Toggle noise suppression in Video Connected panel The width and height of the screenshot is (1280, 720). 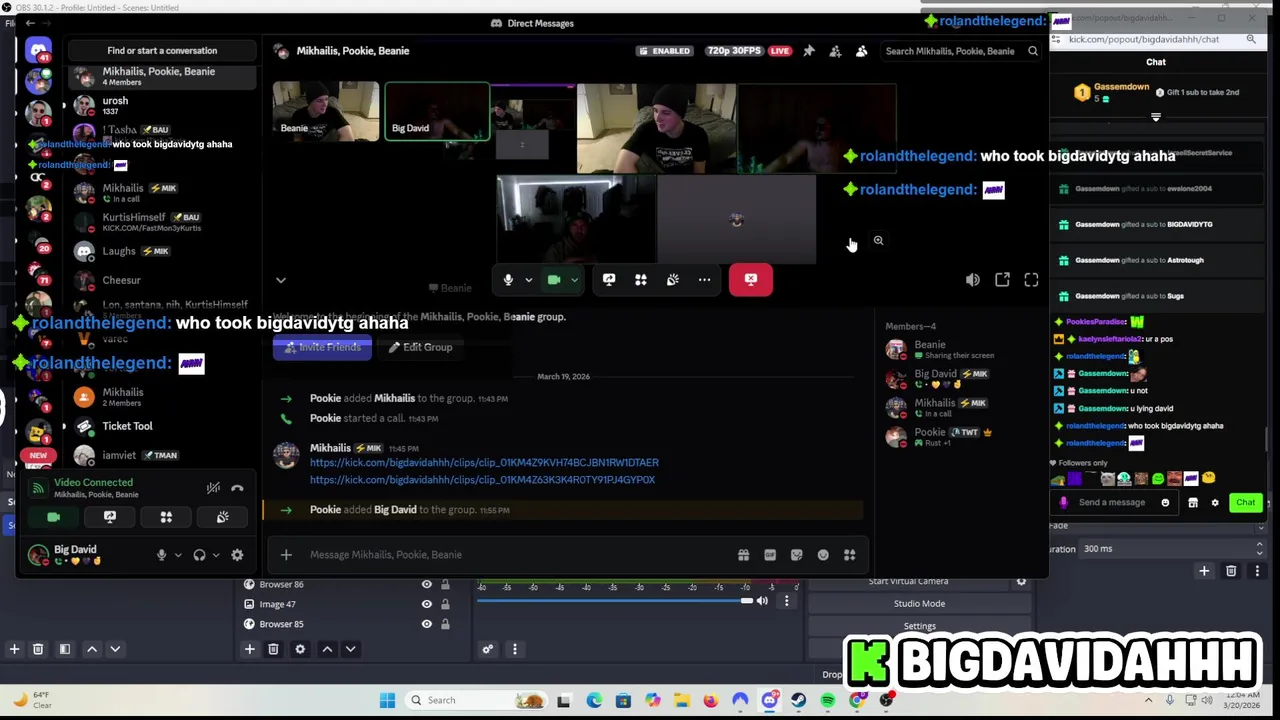pyautogui.click(x=213, y=488)
